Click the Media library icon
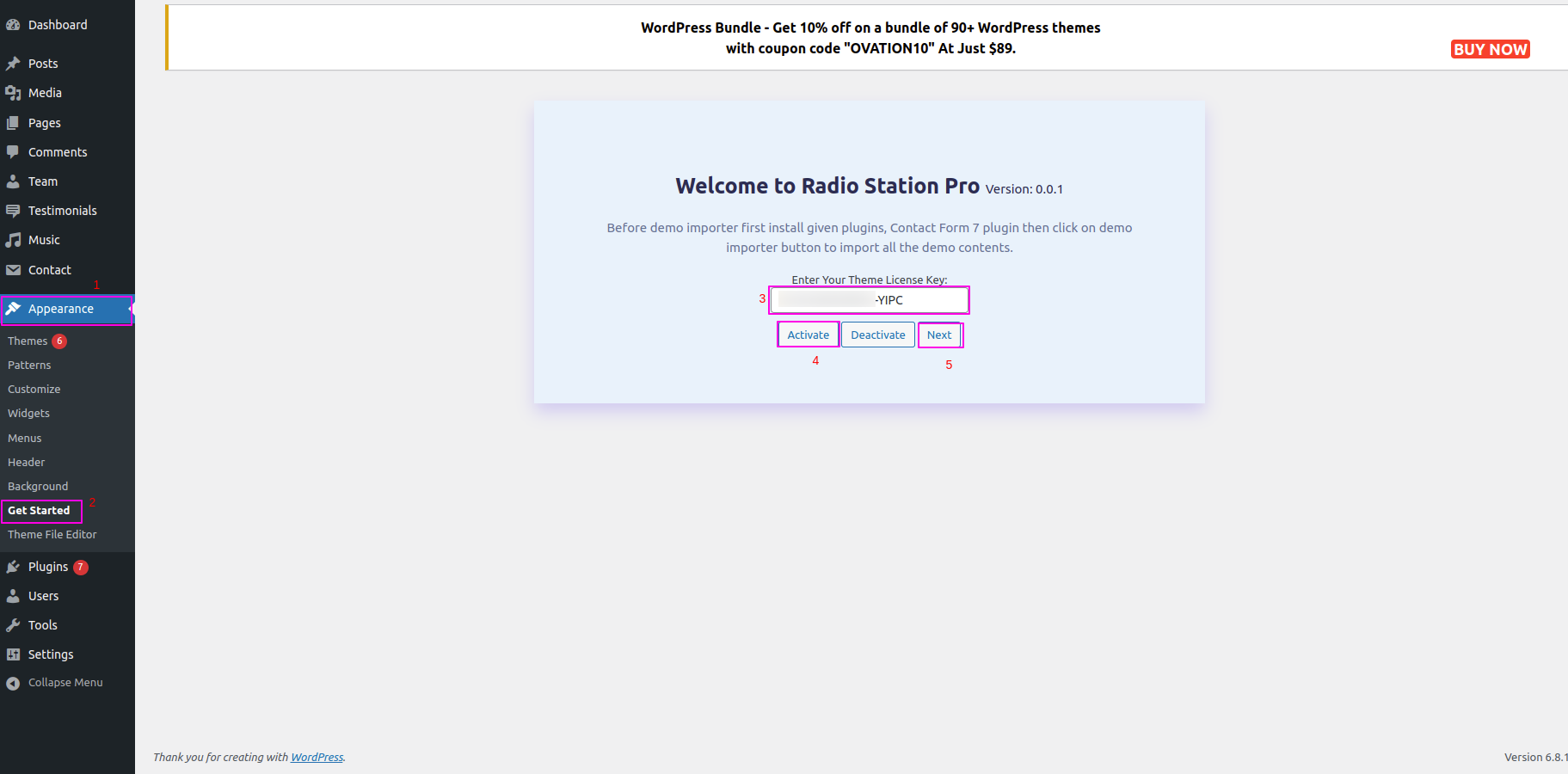The width and height of the screenshot is (1568, 774). (x=13, y=93)
